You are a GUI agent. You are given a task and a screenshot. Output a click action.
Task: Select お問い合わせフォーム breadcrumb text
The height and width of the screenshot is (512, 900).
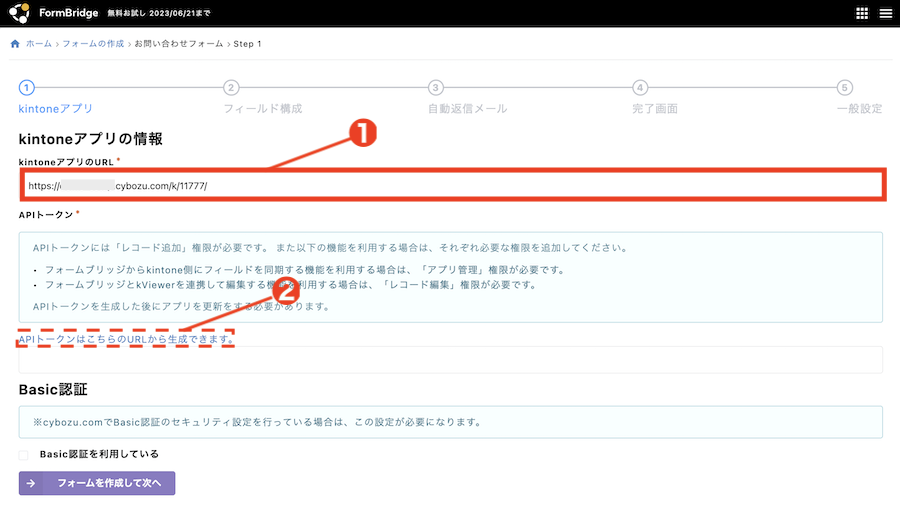[179, 44]
